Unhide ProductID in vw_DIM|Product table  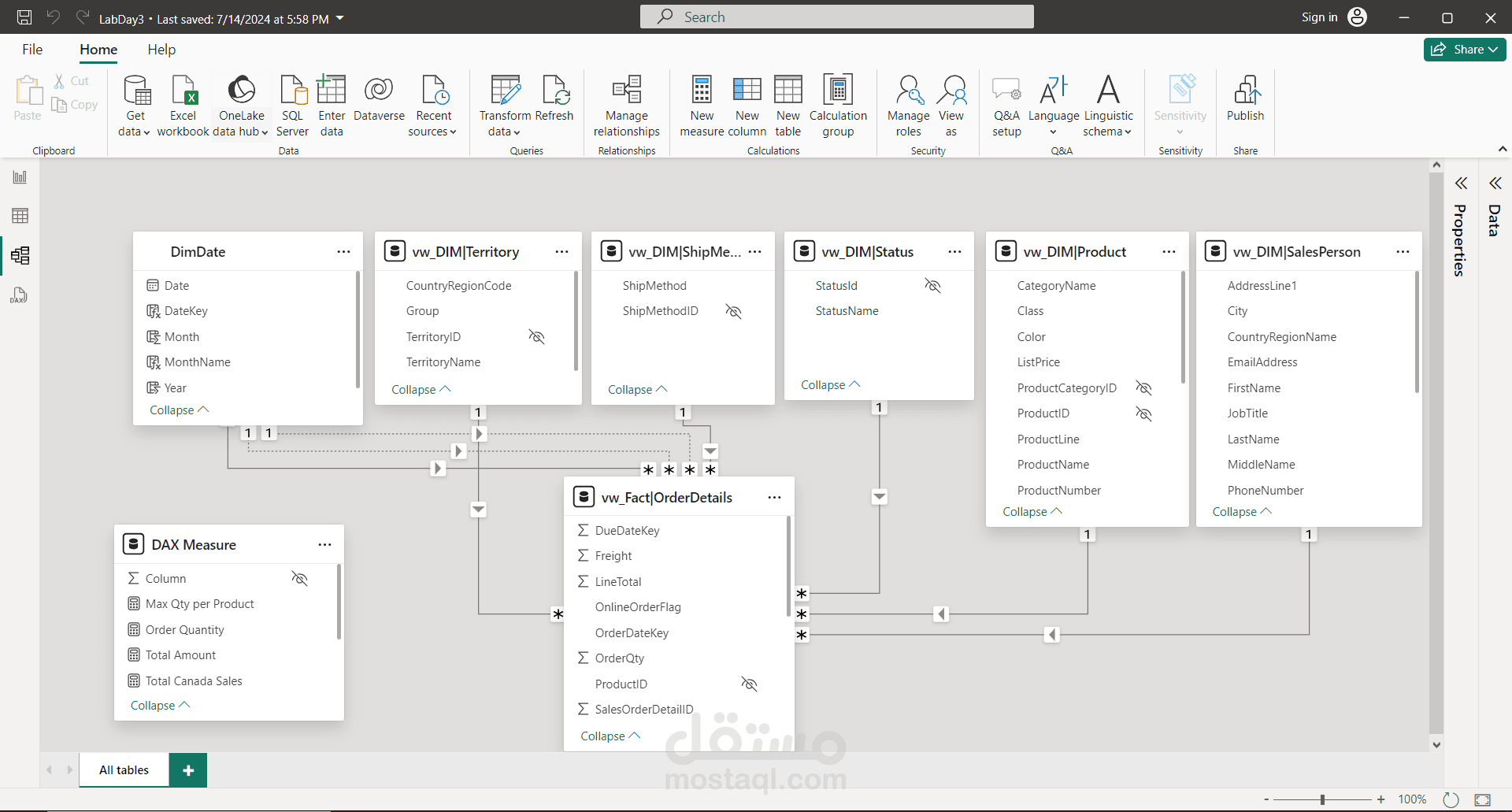(x=1143, y=413)
